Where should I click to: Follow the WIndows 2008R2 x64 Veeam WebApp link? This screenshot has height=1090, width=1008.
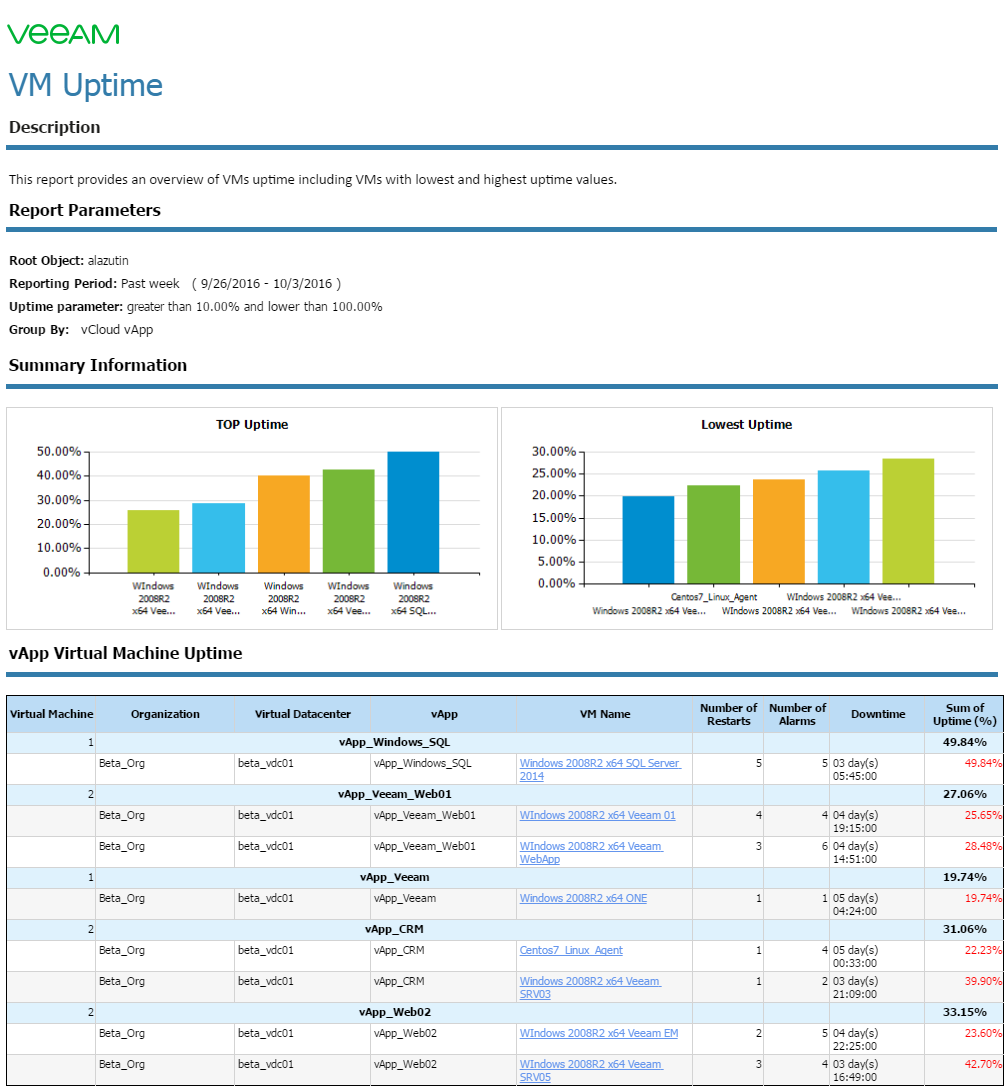click(x=591, y=852)
